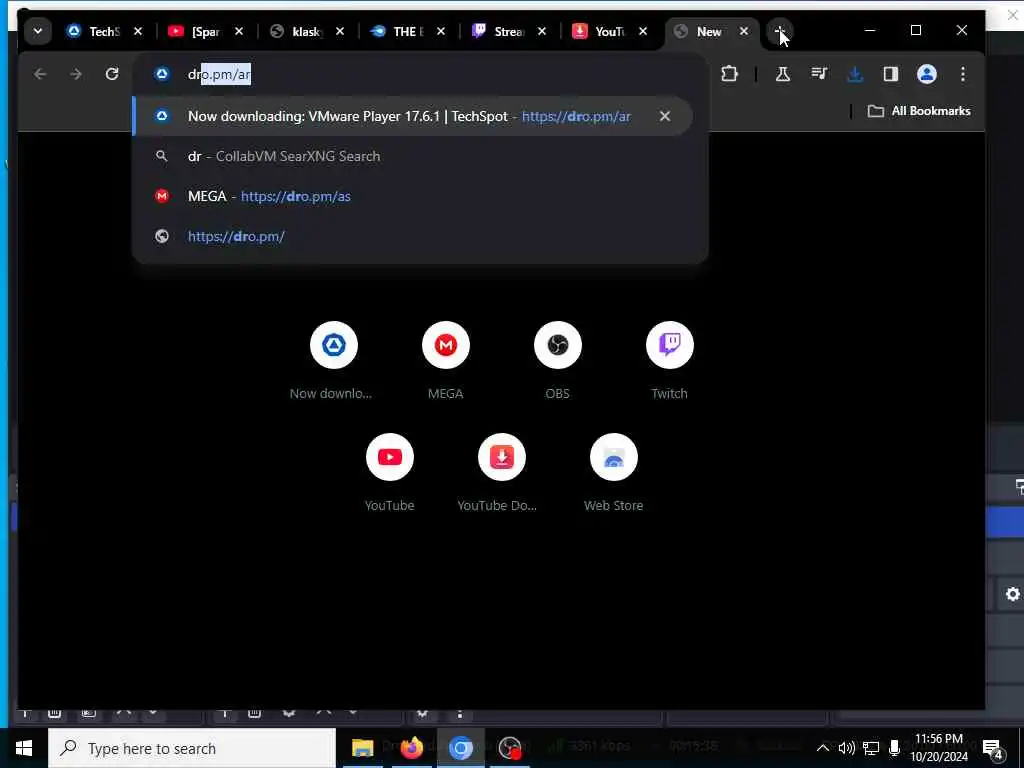The image size is (1024, 768).
Task: Open the Extensions puzzle icon
Action: (x=729, y=74)
